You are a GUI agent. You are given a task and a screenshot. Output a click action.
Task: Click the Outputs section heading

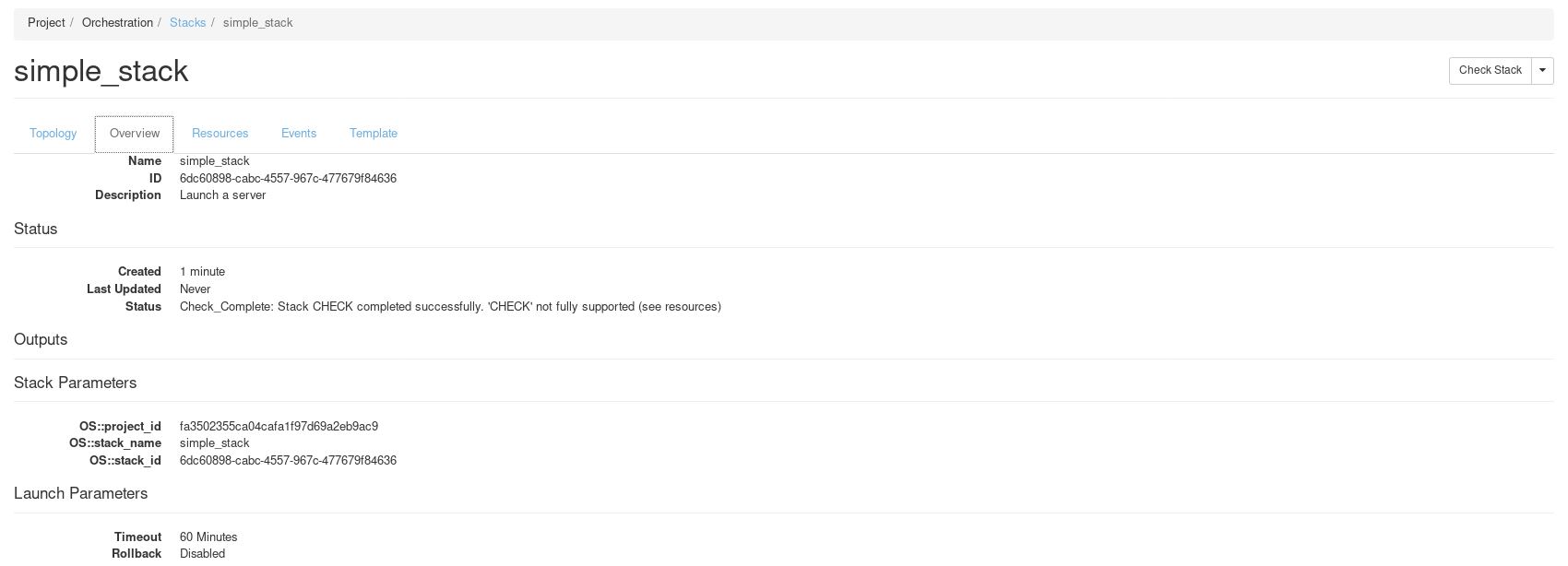[41, 340]
